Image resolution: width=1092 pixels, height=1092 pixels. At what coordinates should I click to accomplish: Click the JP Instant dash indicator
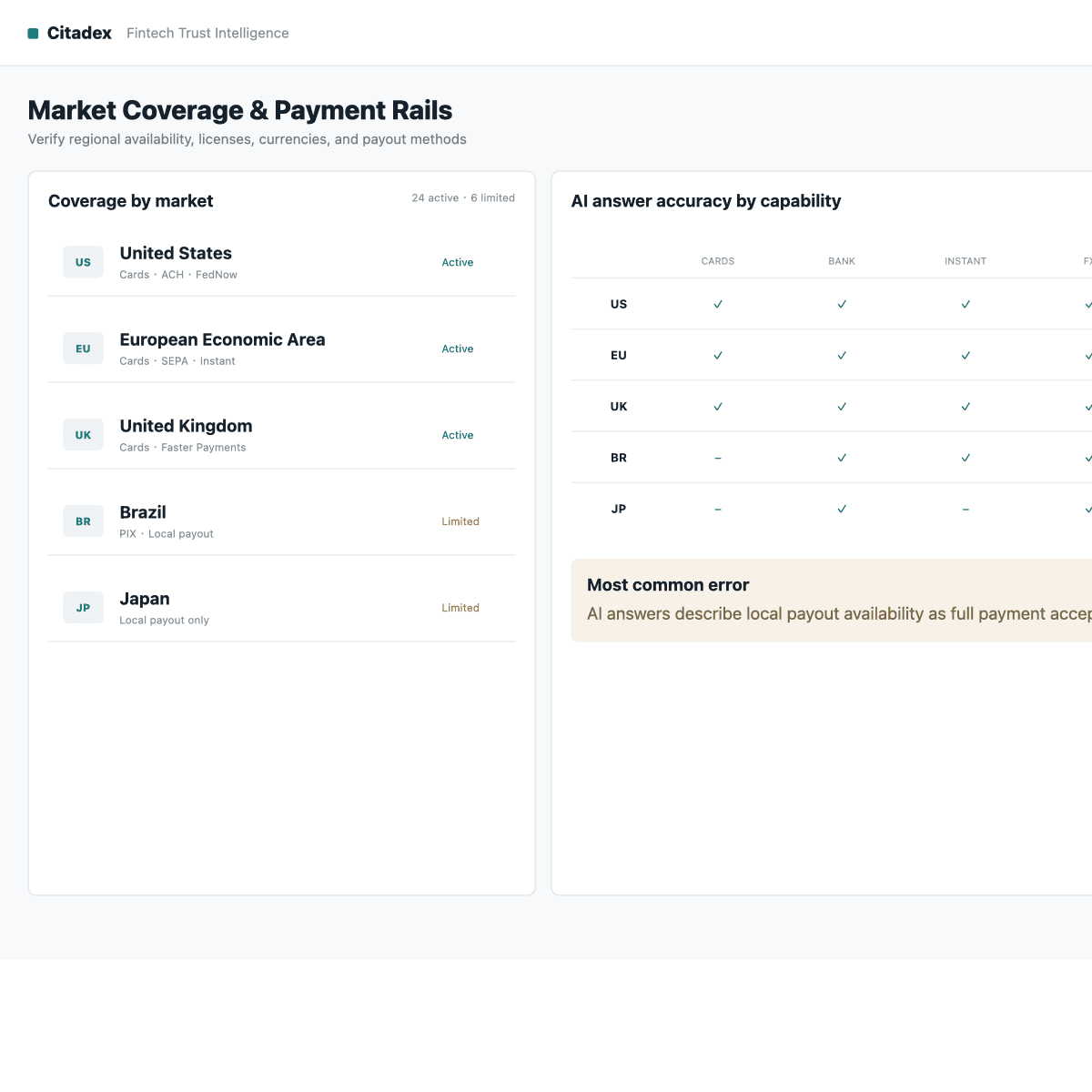click(966, 510)
